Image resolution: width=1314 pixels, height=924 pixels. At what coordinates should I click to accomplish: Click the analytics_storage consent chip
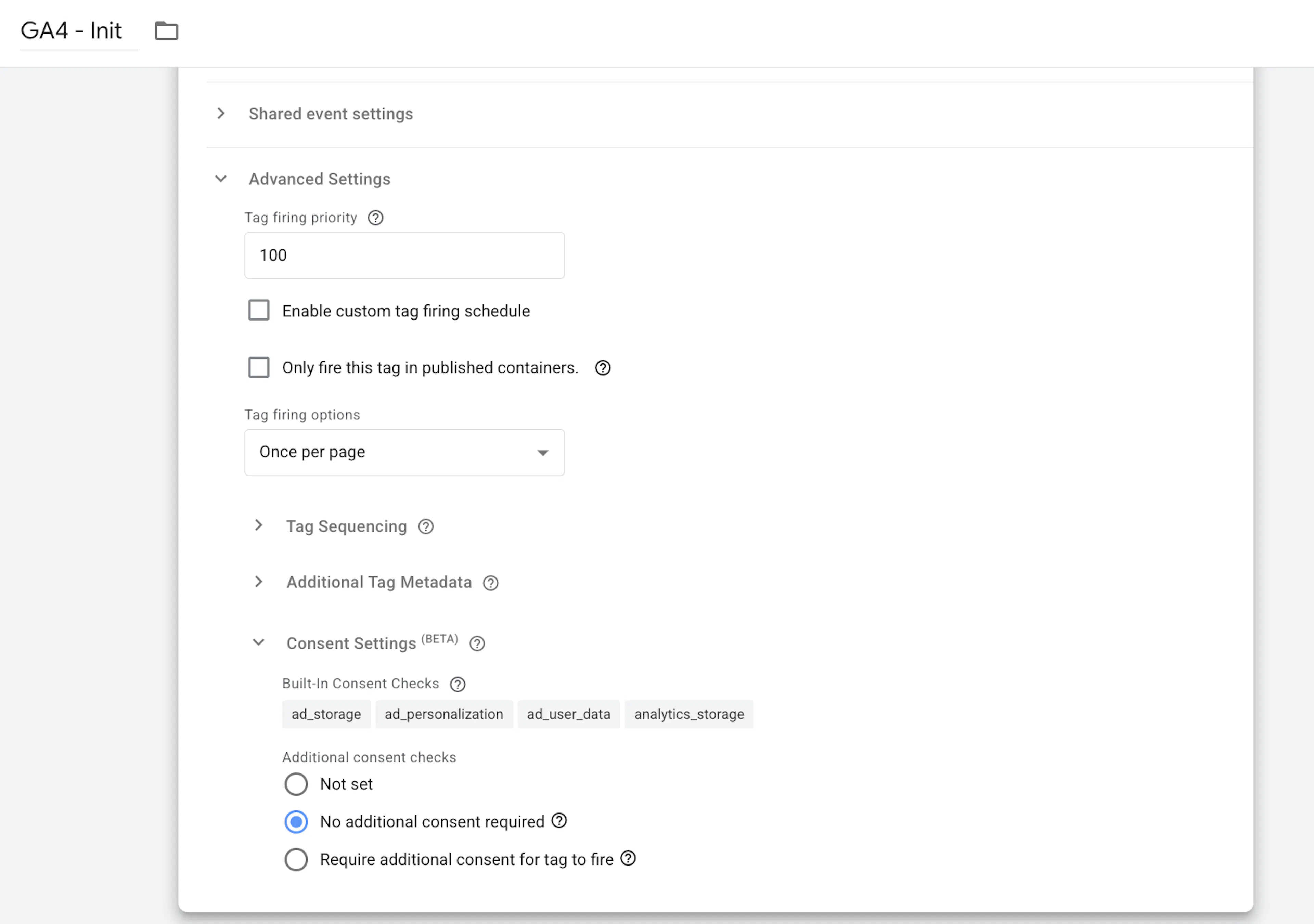[x=689, y=714]
